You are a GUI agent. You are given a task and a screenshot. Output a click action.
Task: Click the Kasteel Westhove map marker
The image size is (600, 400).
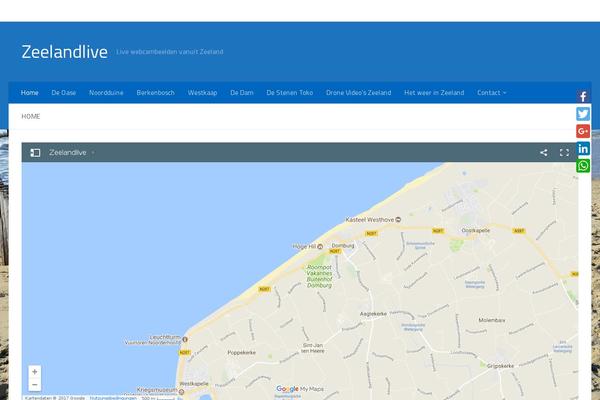click(x=398, y=220)
